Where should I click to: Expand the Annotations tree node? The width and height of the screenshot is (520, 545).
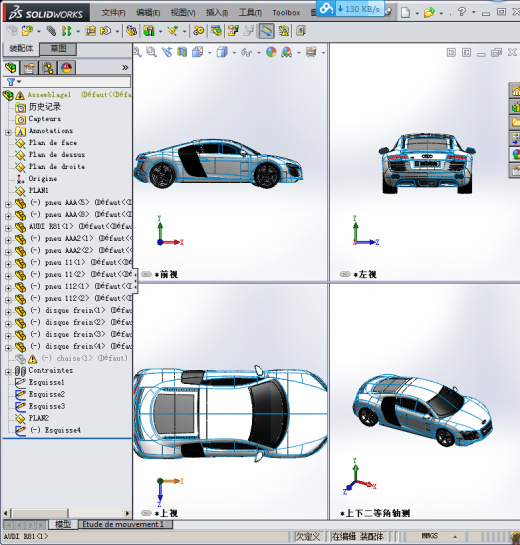tap(8, 132)
